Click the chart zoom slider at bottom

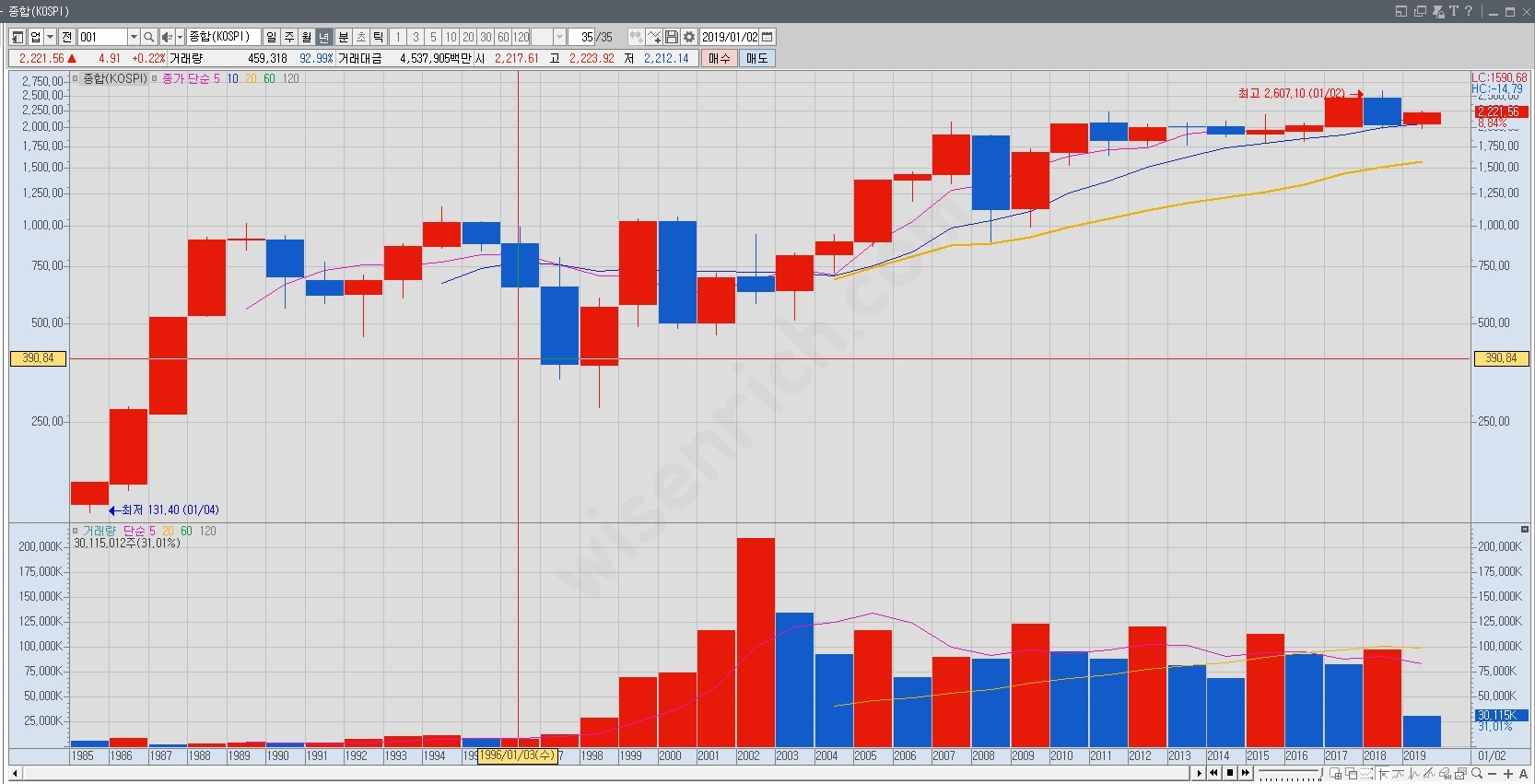tap(1290, 773)
